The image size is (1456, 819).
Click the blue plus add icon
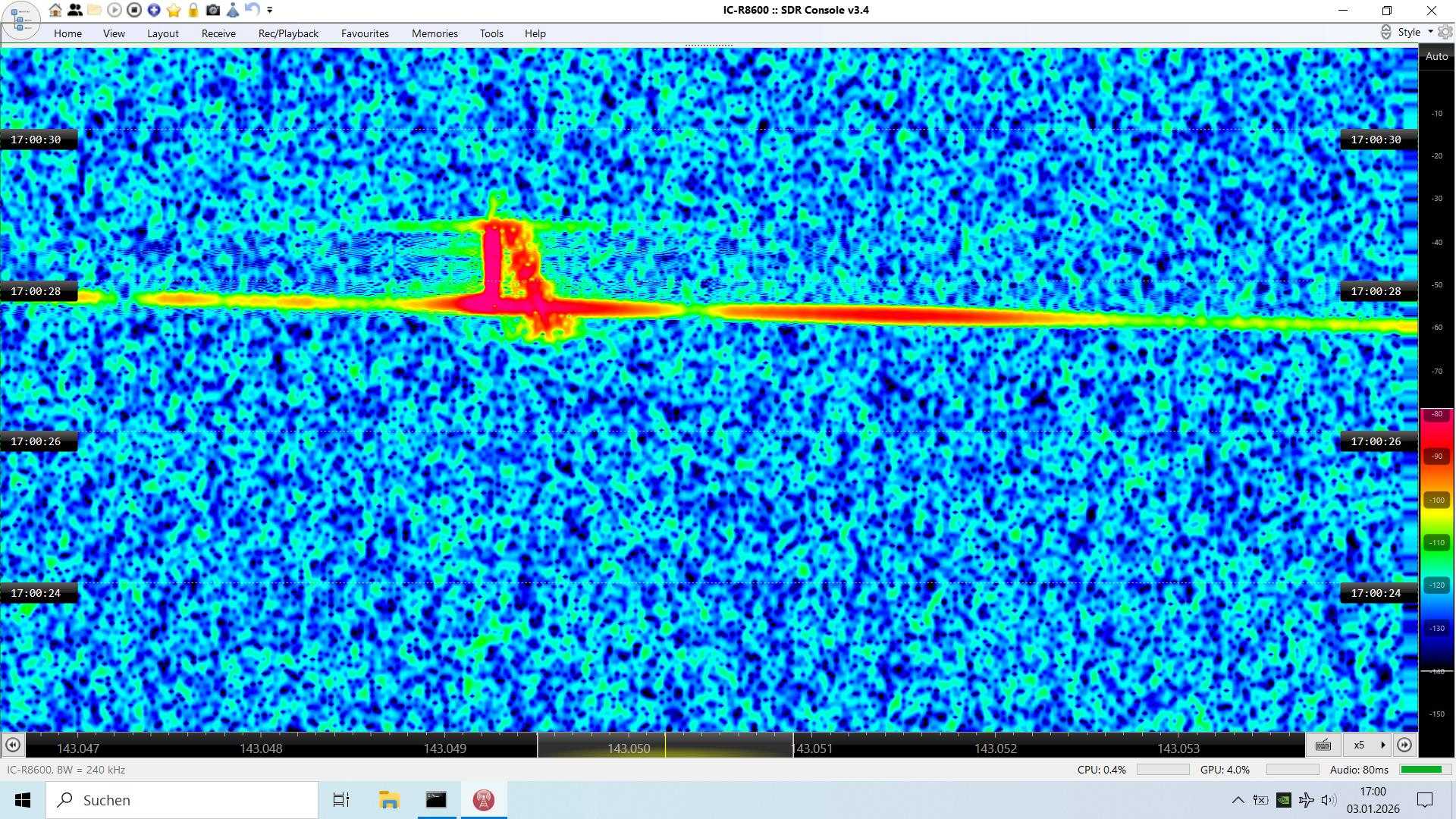tap(154, 10)
